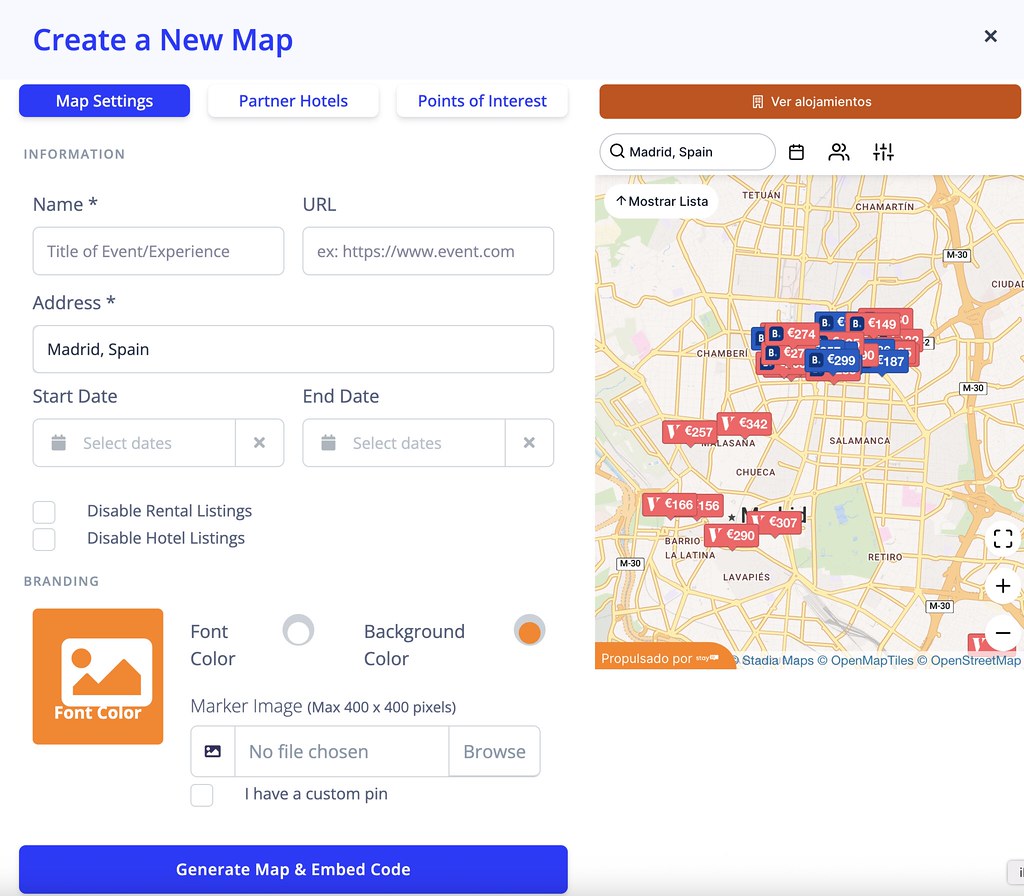Select the €187 hotel map marker
Image resolution: width=1024 pixels, height=896 pixels.
(892, 361)
